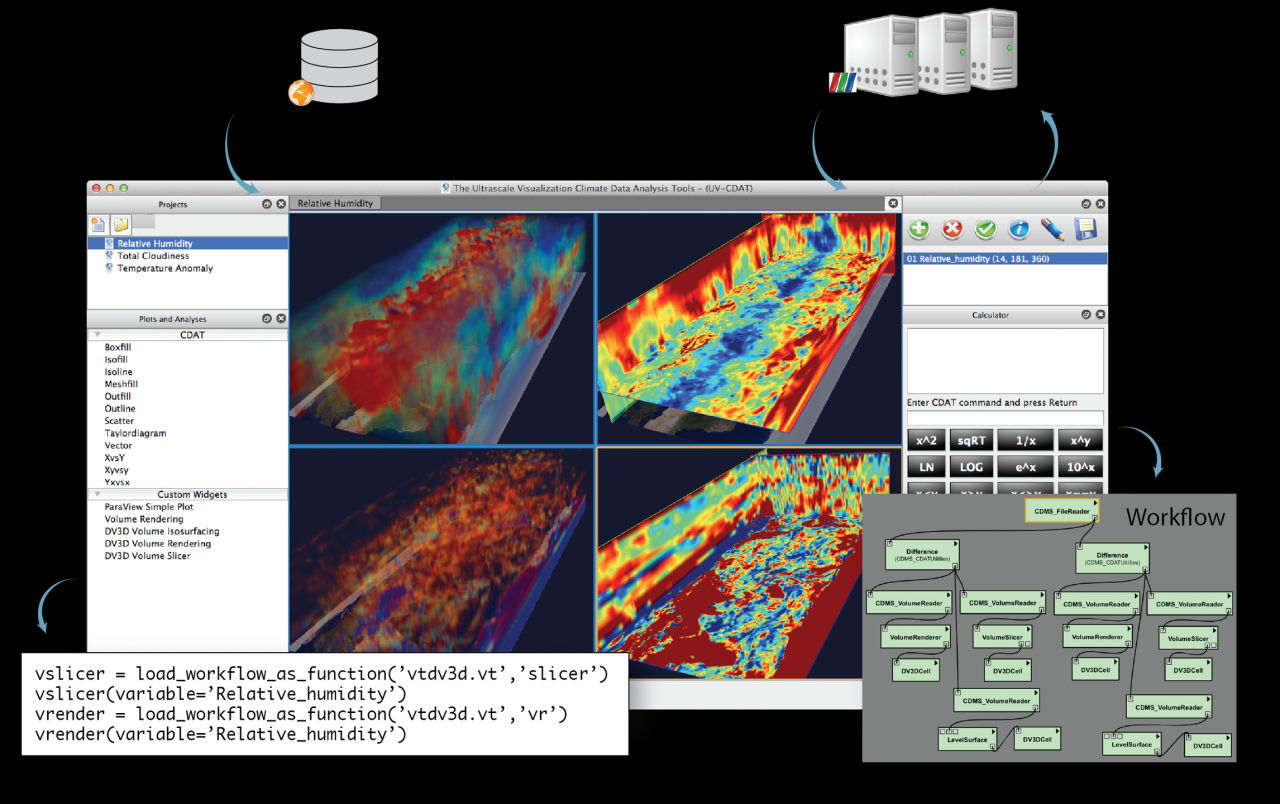Select Total Cloudiness project in tree
1280x804 pixels.
[x=152, y=256]
